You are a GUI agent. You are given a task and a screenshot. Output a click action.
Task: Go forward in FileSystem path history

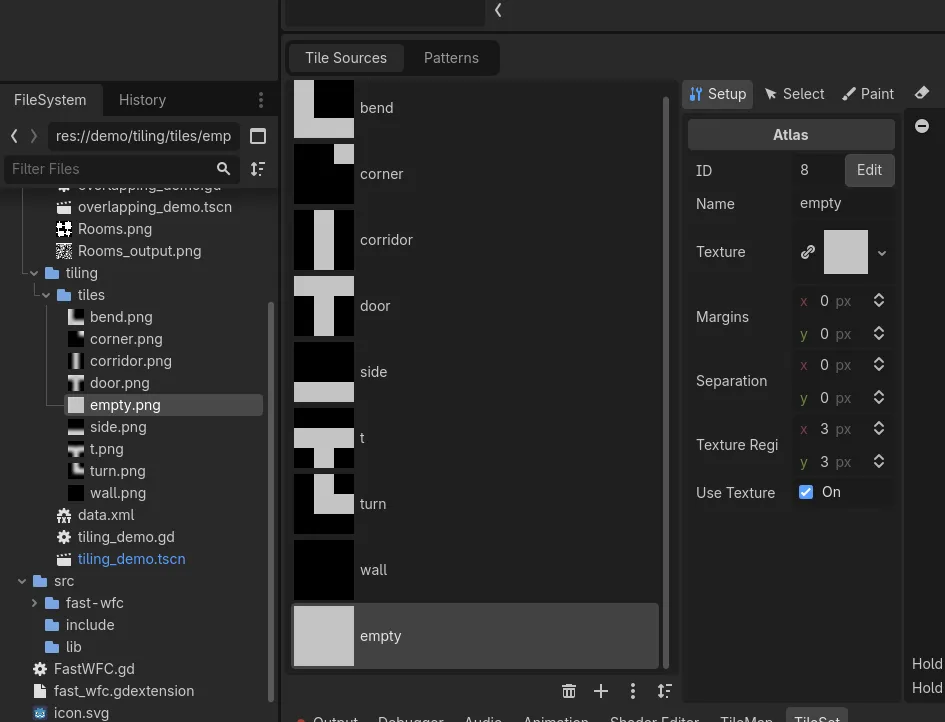[x=34, y=136]
